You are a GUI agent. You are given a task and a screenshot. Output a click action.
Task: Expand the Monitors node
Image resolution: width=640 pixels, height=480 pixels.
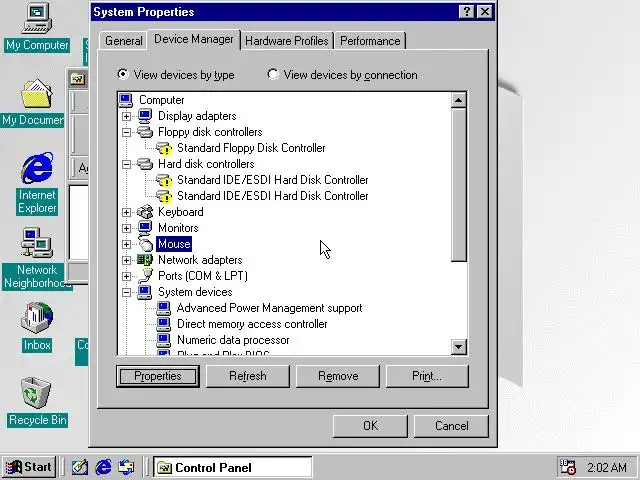pos(126,228)
